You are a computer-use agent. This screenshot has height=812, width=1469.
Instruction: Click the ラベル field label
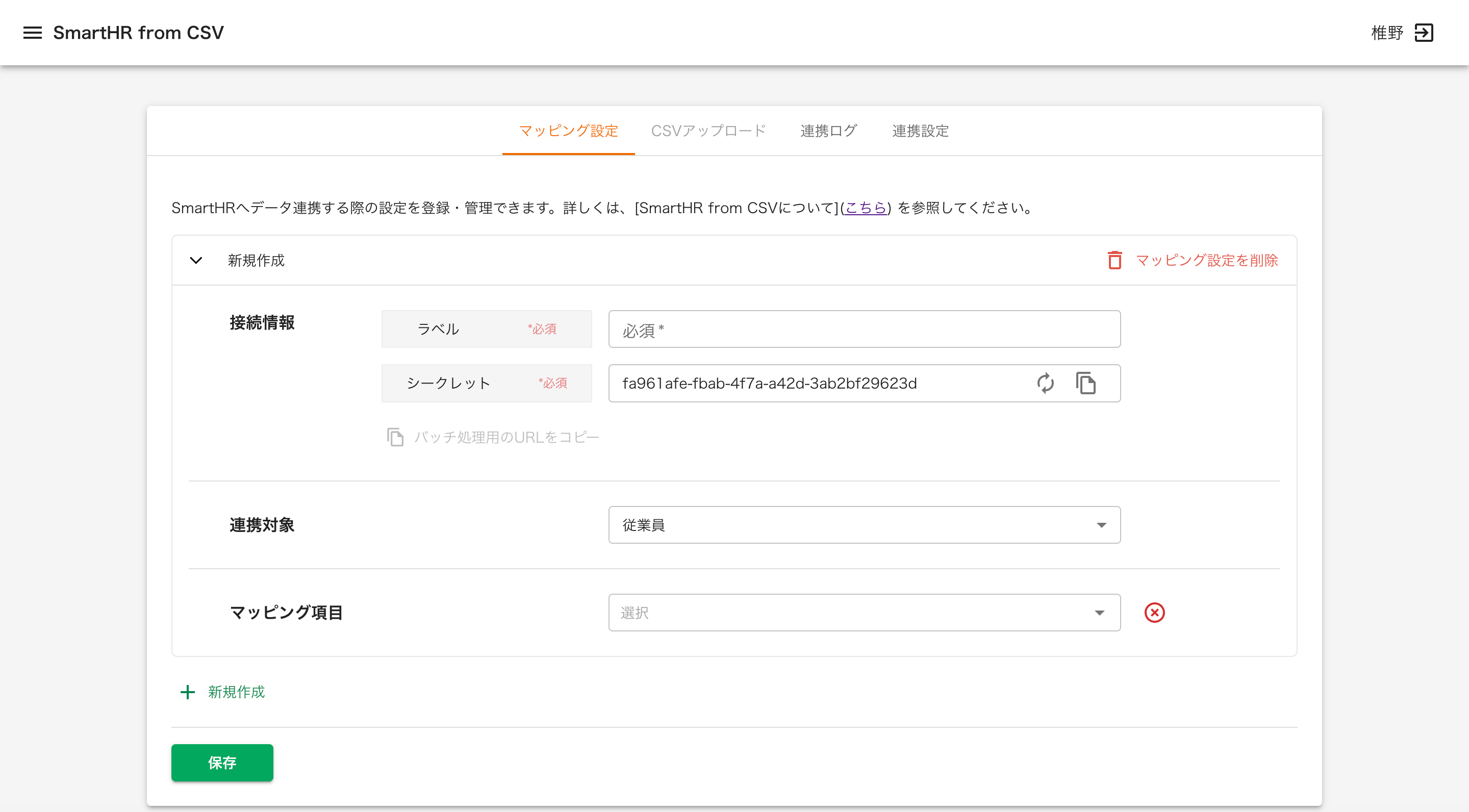pos(438,329)
